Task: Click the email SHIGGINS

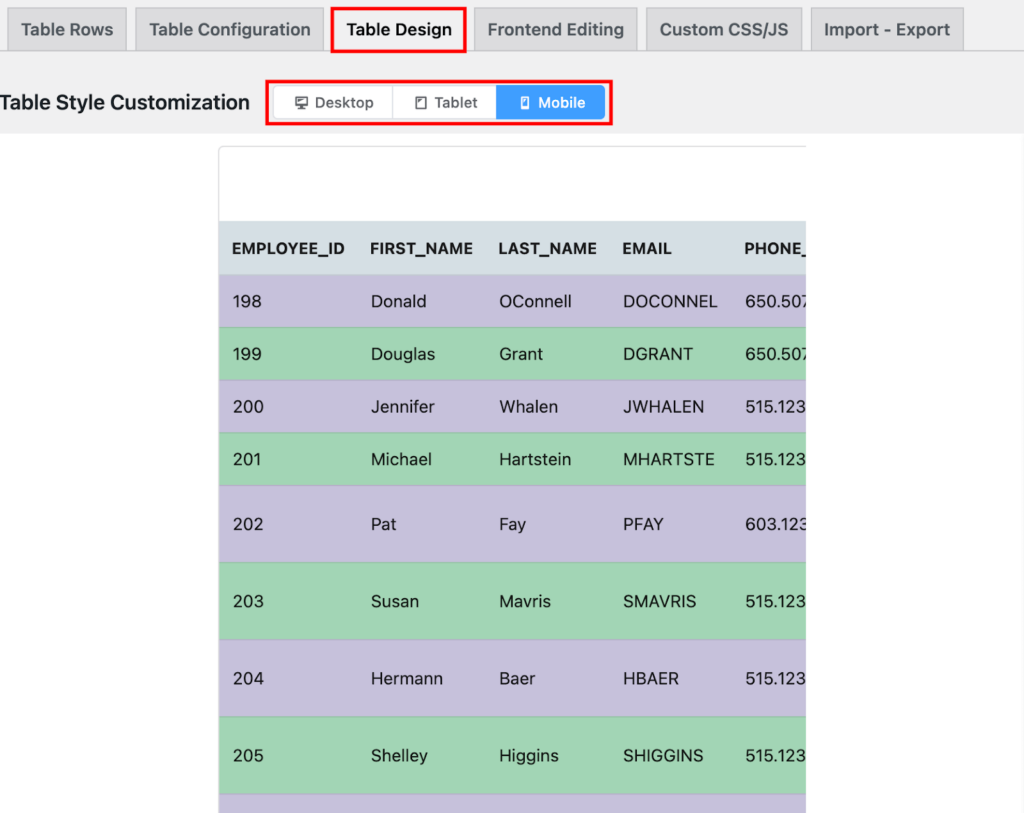Action: tap(663, 756)
